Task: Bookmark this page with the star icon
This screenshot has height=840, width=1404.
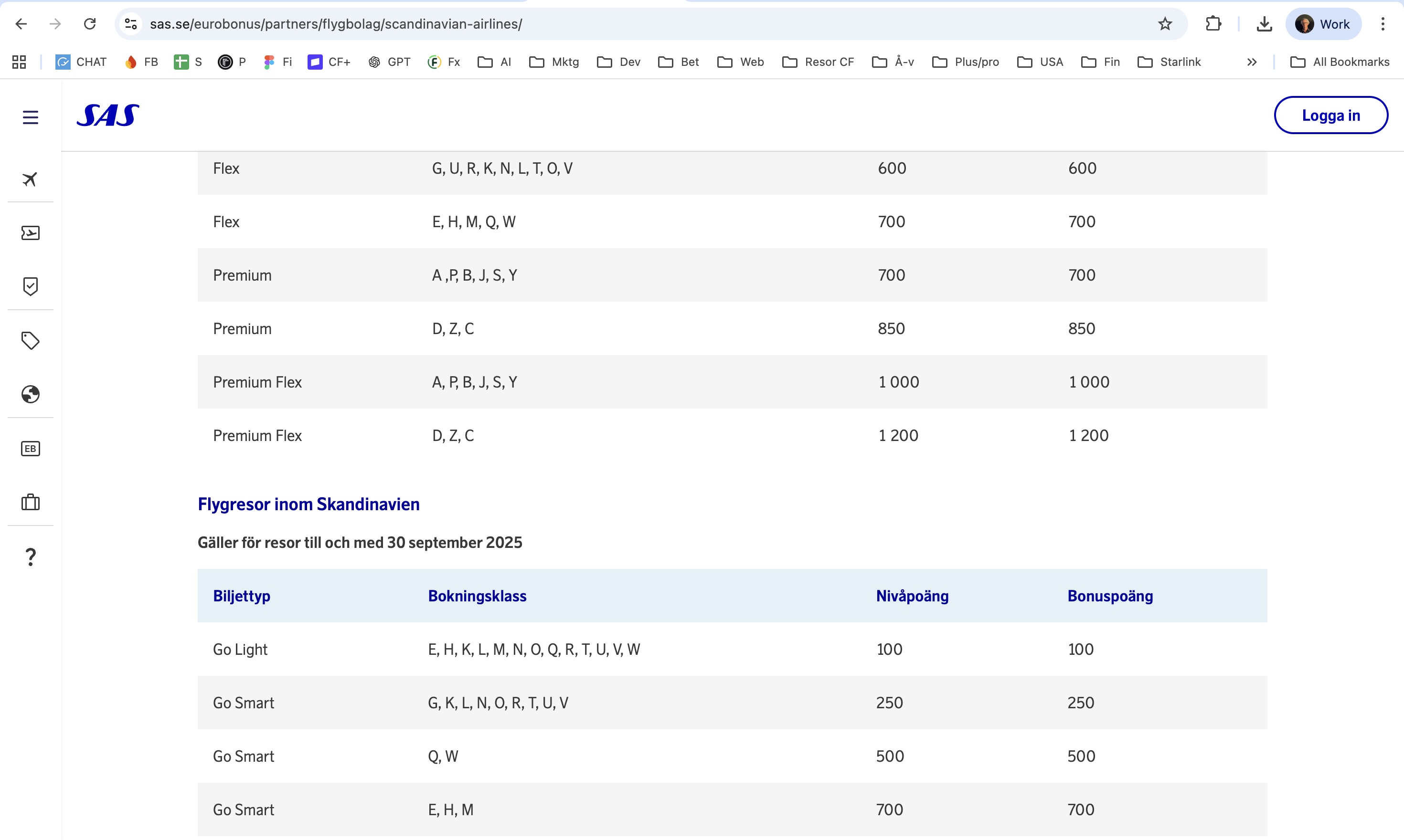Action: click(x=1164, y=24)
